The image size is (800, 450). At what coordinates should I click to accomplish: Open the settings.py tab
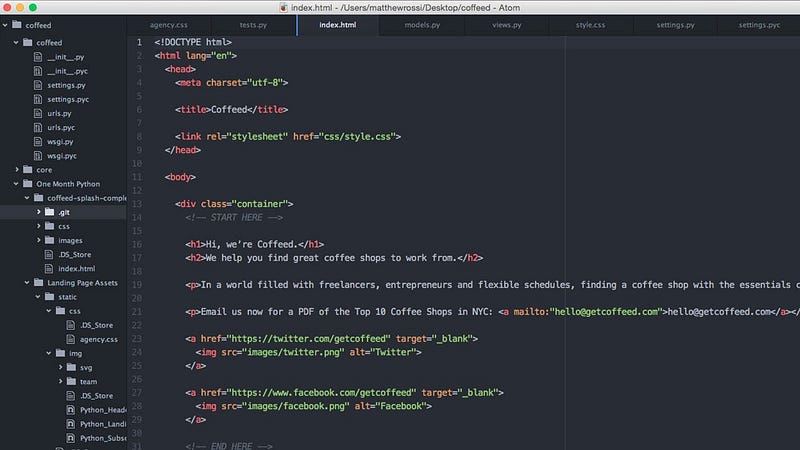coord(675,24)
